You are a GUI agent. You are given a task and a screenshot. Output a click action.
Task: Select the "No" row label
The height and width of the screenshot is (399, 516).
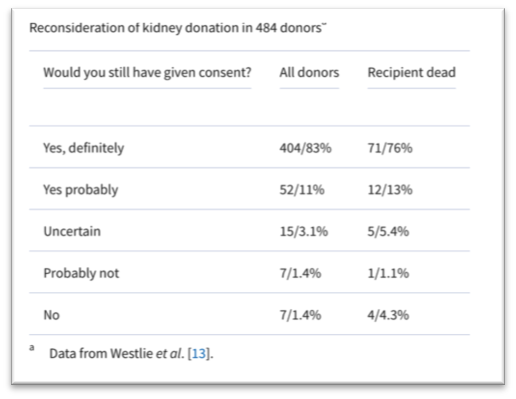pos(52,315)
